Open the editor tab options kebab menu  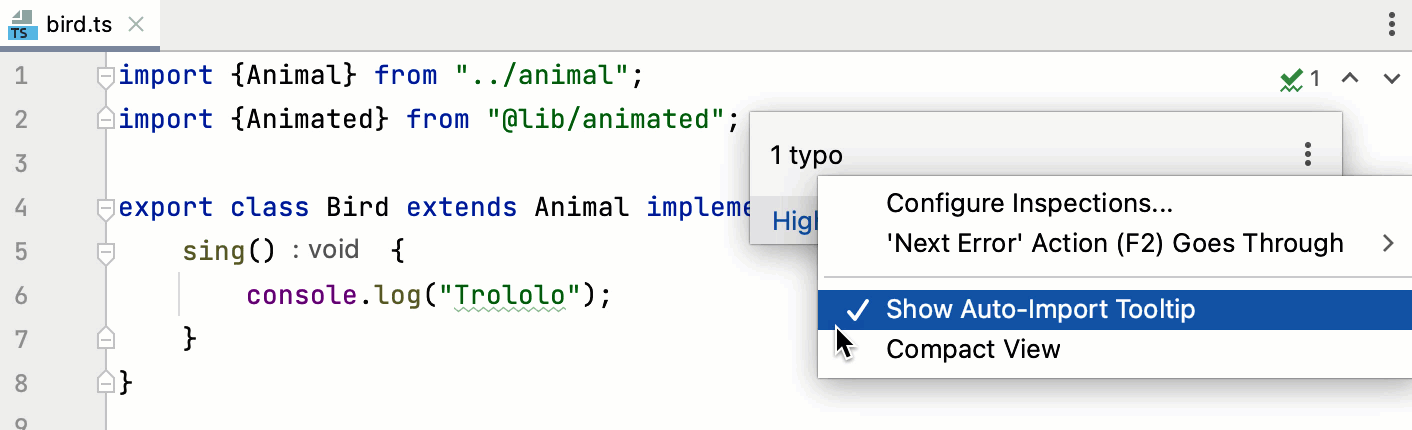pyautogui.click(x=1391, y=24)
